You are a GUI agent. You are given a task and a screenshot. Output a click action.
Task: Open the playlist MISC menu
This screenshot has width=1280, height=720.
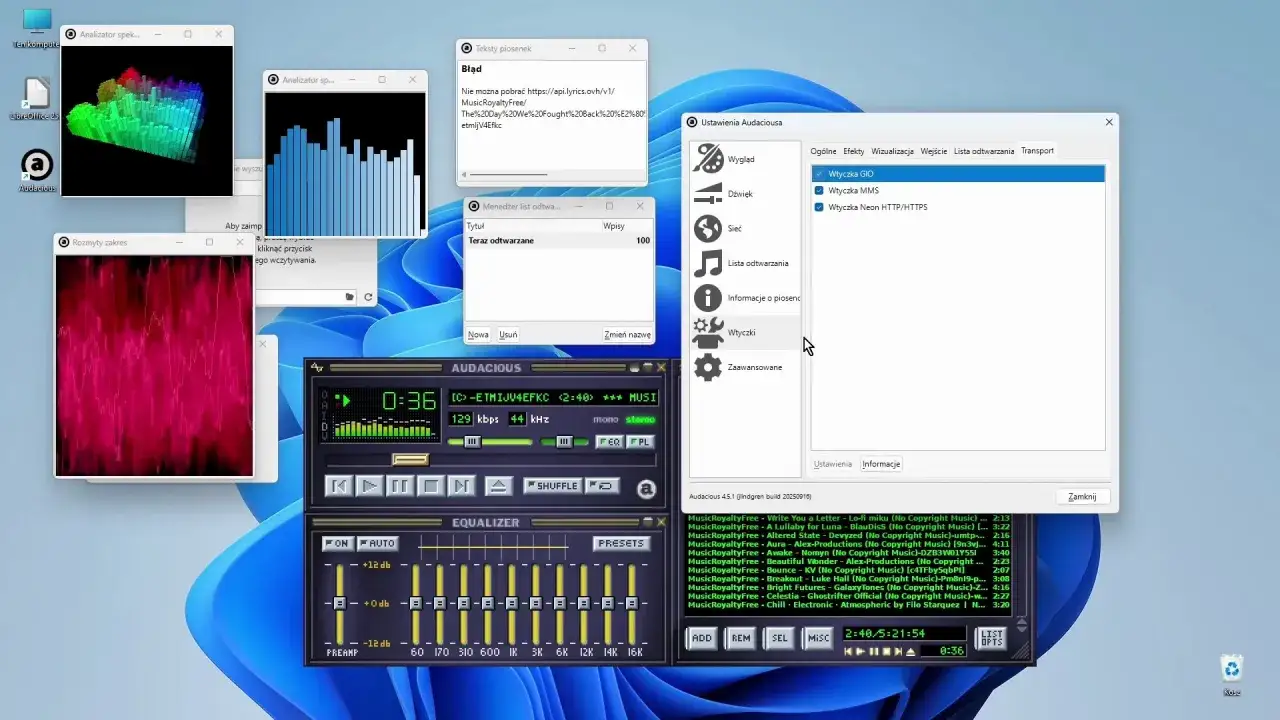click(x=818, y=638)
